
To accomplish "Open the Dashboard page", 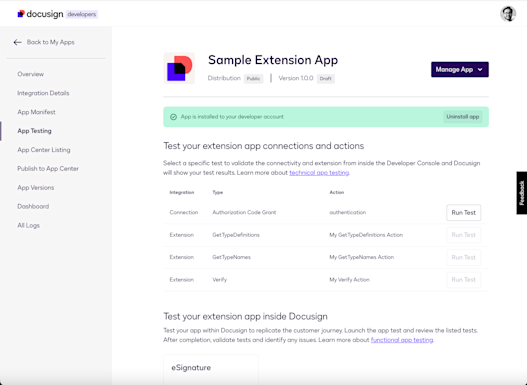I will tap(33, 206).
